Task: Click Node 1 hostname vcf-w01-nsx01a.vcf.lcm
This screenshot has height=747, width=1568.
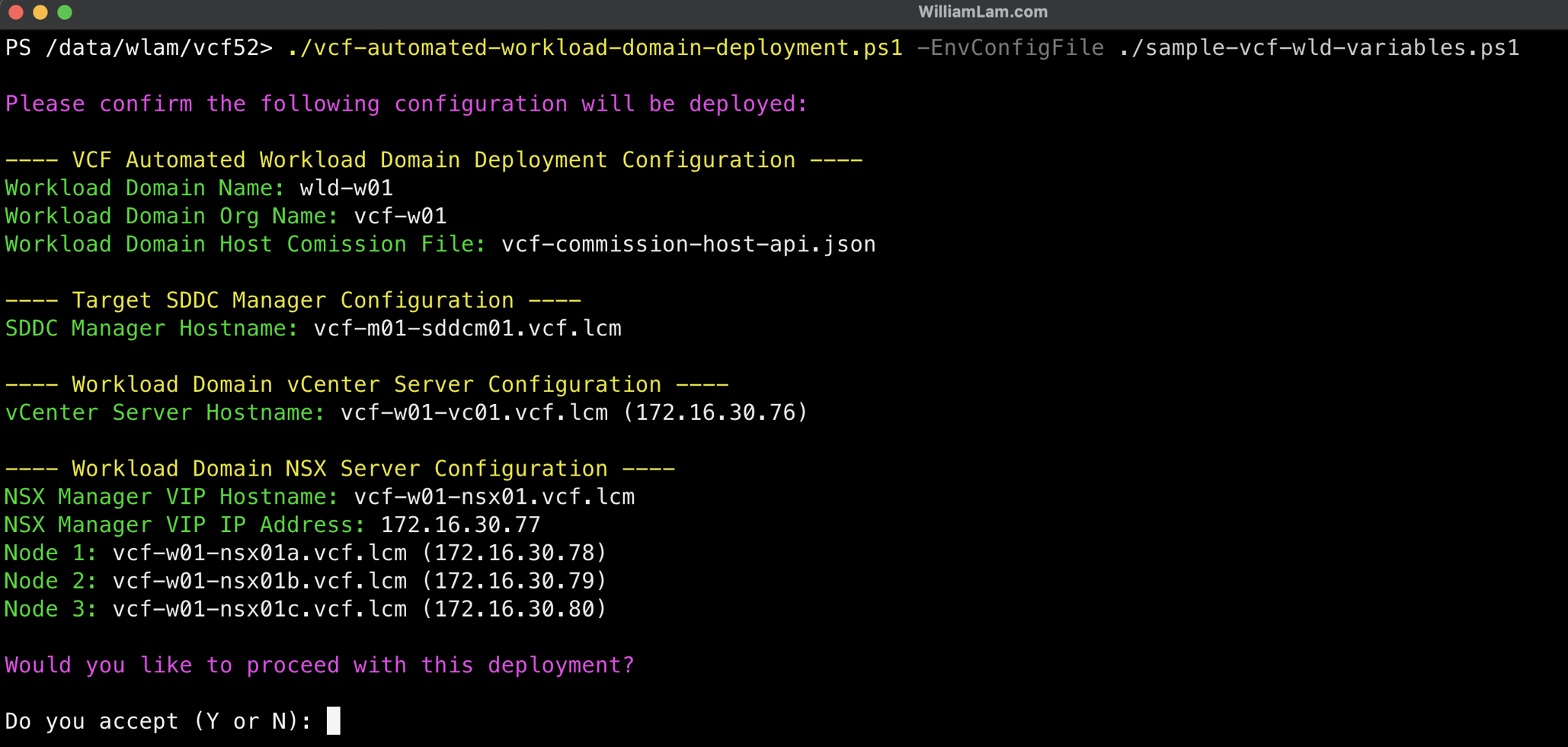Action: (x=260, y=553)
